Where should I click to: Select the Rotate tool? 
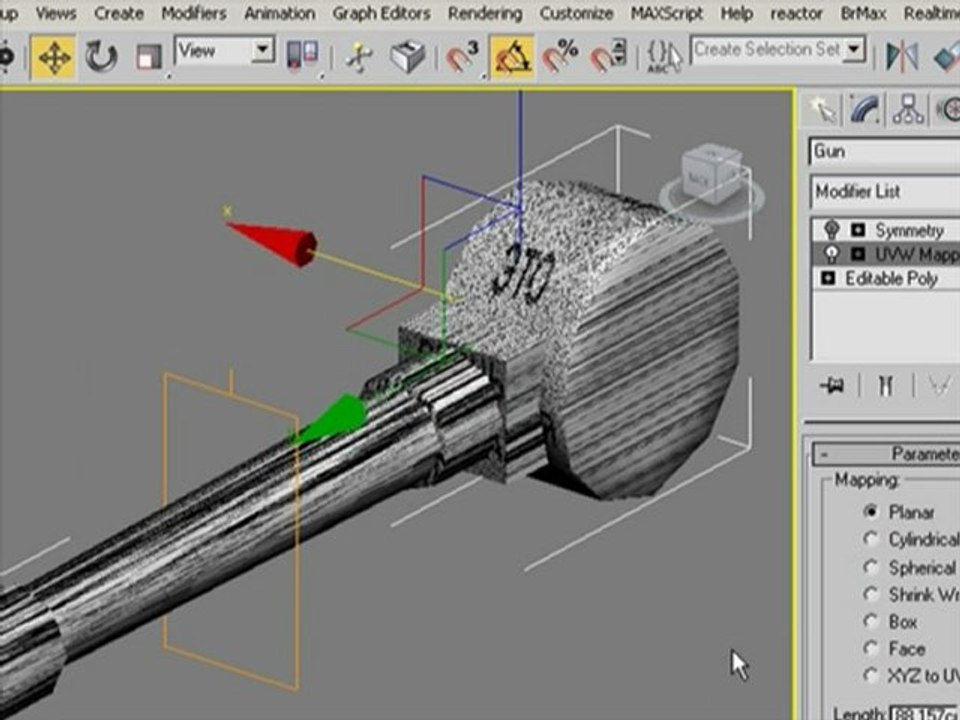pyautogui.click(x=101, y=58)
